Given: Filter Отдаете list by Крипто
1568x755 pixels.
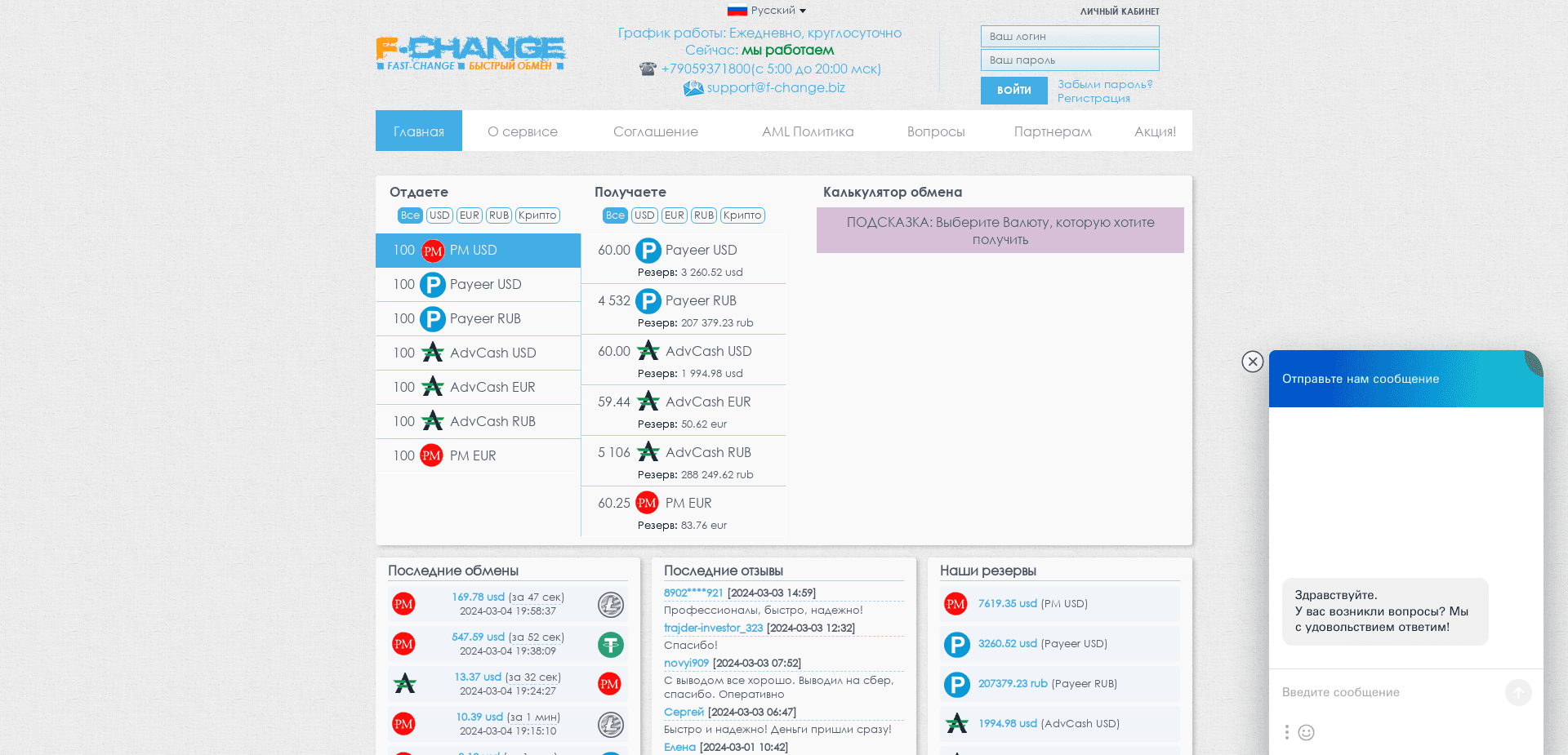Looking at the screenshot, I should tap(537, 215).
